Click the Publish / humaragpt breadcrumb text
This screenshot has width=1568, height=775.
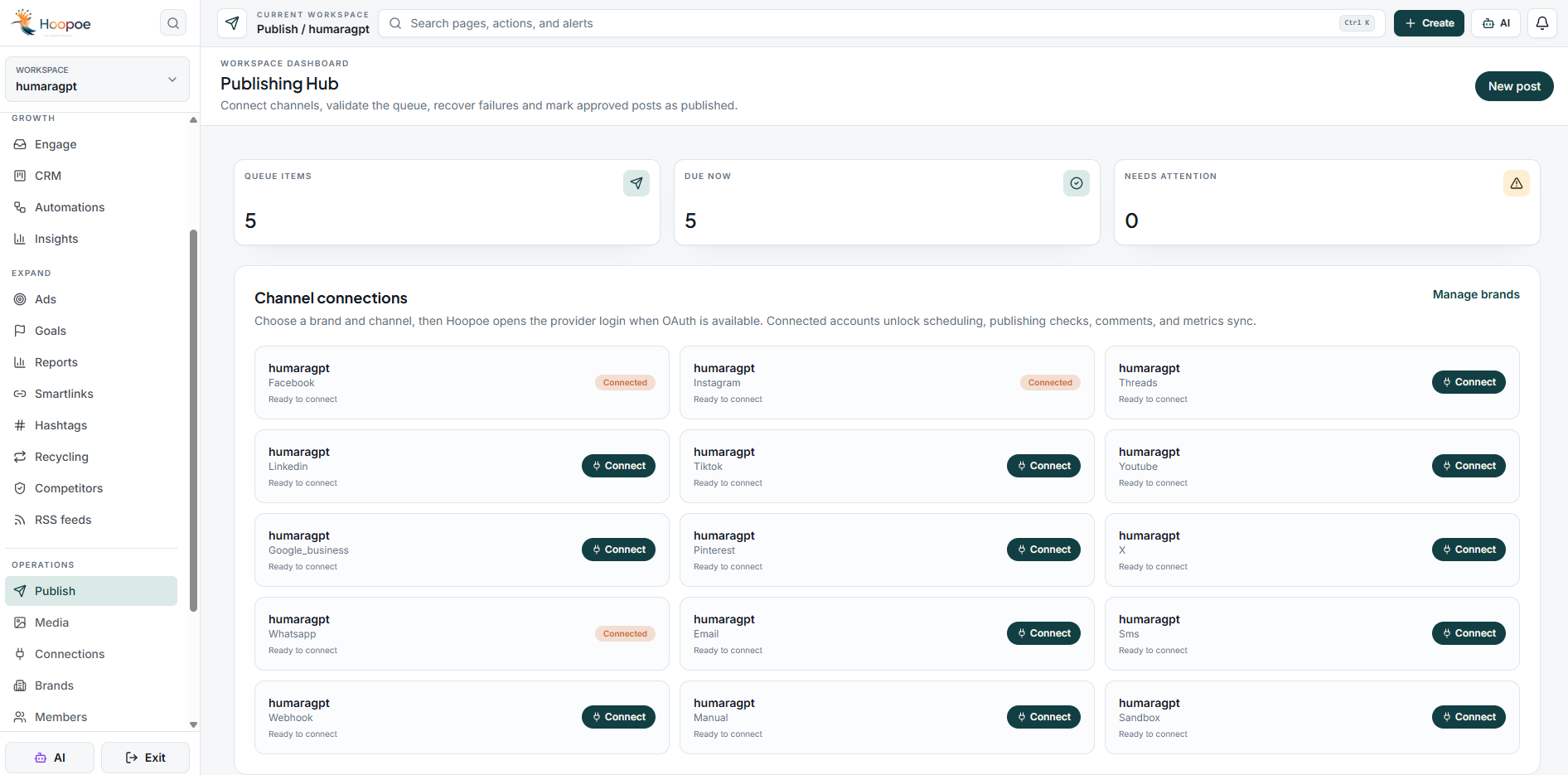[313, 29]
